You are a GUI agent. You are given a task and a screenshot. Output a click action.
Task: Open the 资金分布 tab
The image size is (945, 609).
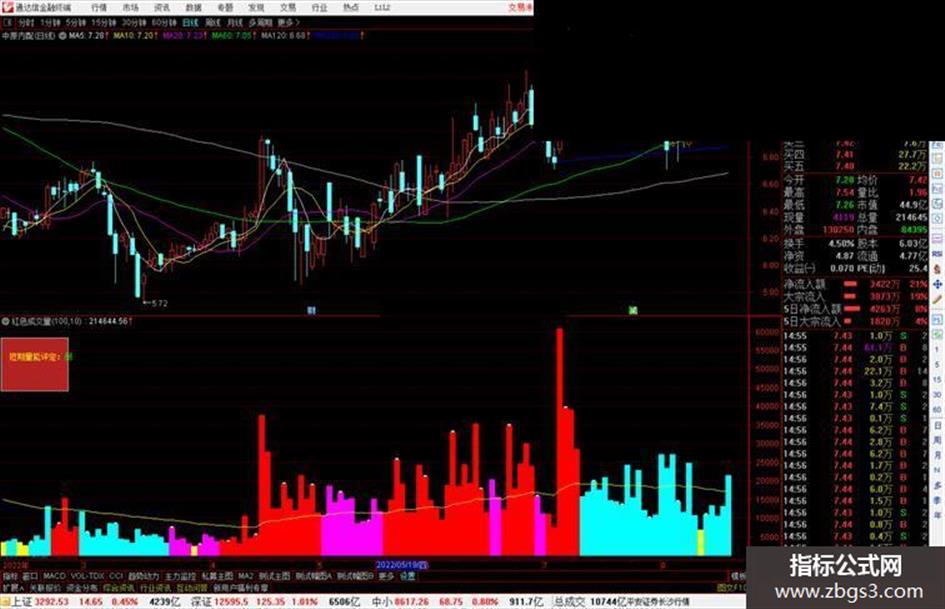pyautogui.click(x=82, y=588)
